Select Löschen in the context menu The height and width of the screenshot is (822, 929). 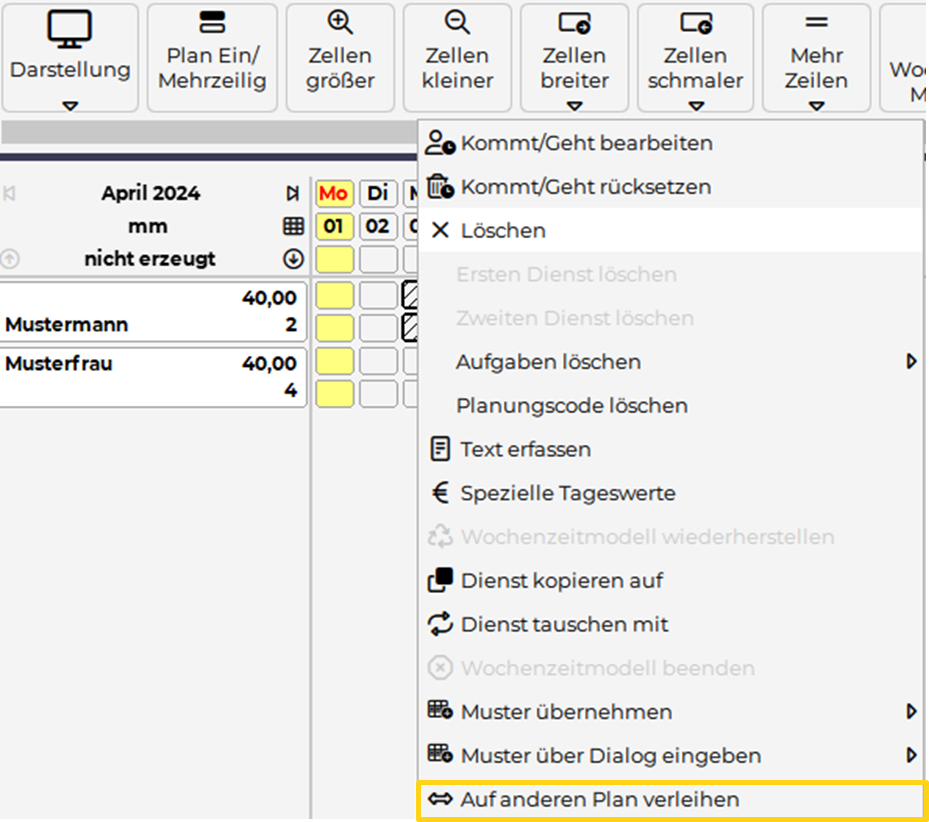pos(503,231)
